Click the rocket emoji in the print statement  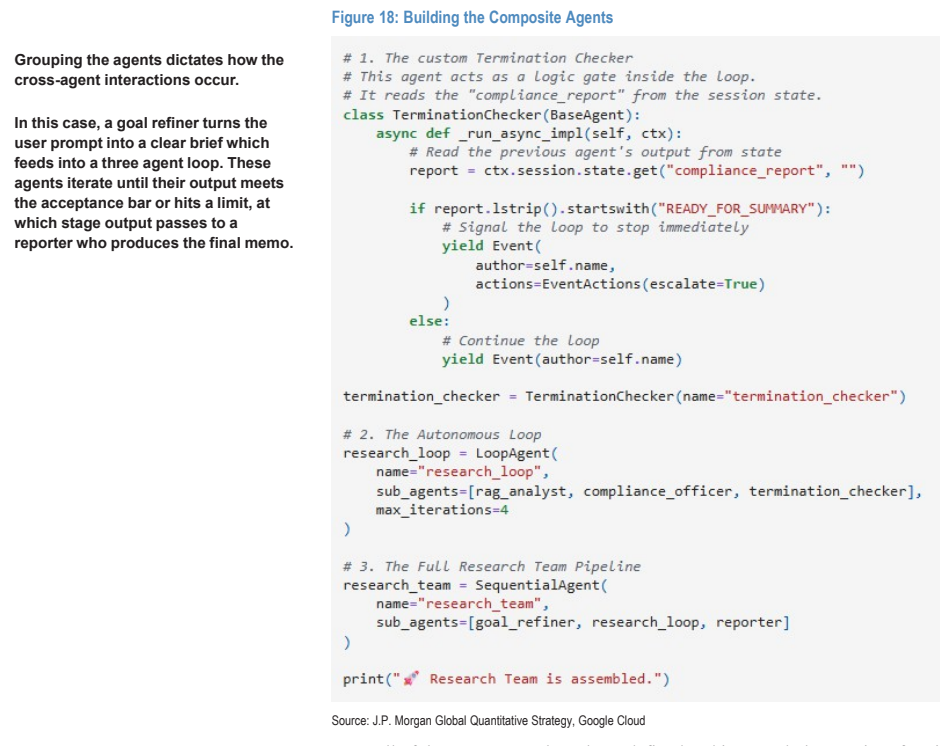(411, 679)
